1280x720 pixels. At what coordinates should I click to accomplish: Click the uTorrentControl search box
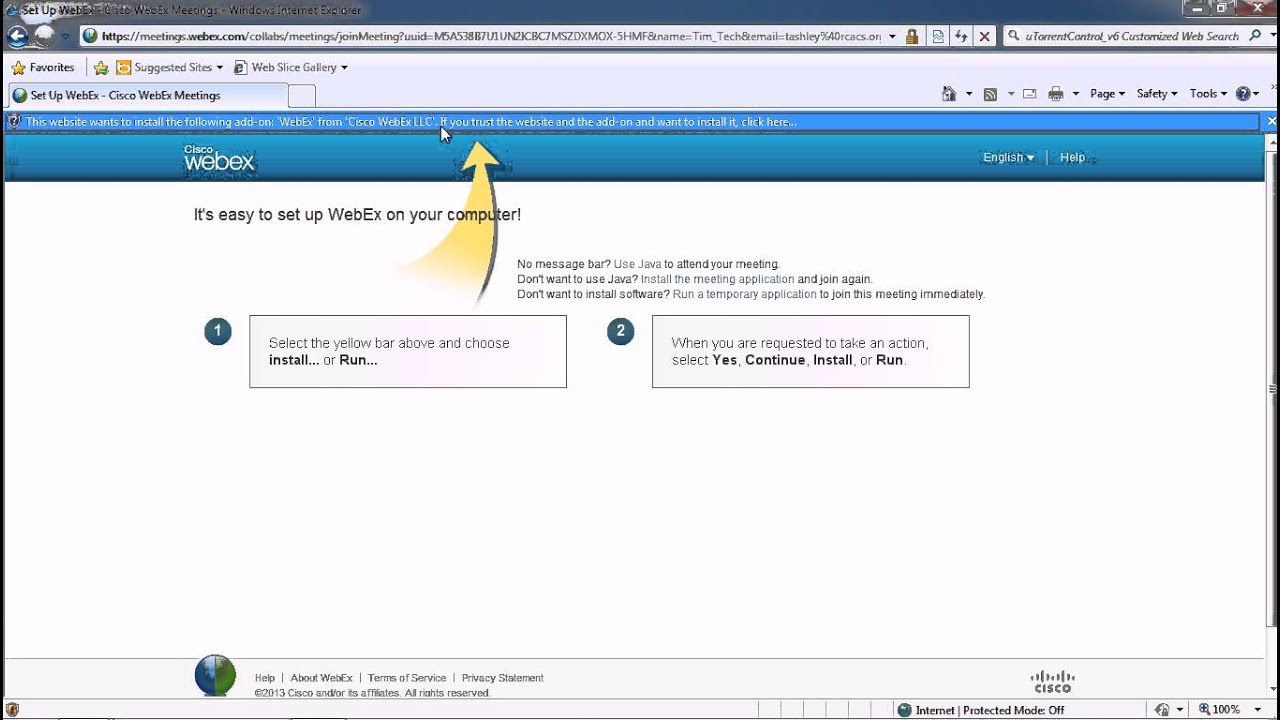coord(1124,36)
